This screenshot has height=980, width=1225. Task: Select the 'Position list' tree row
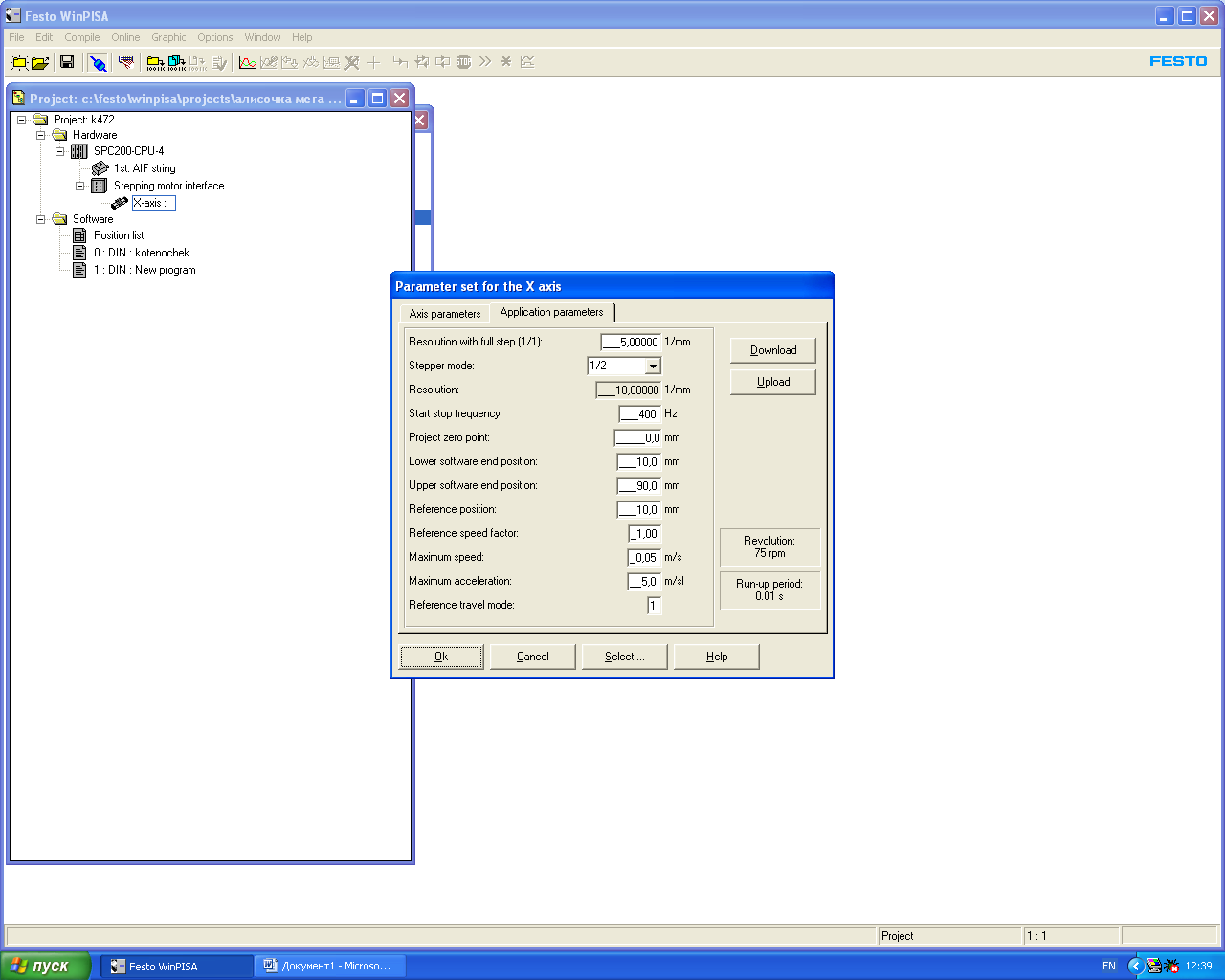point(119,235)
